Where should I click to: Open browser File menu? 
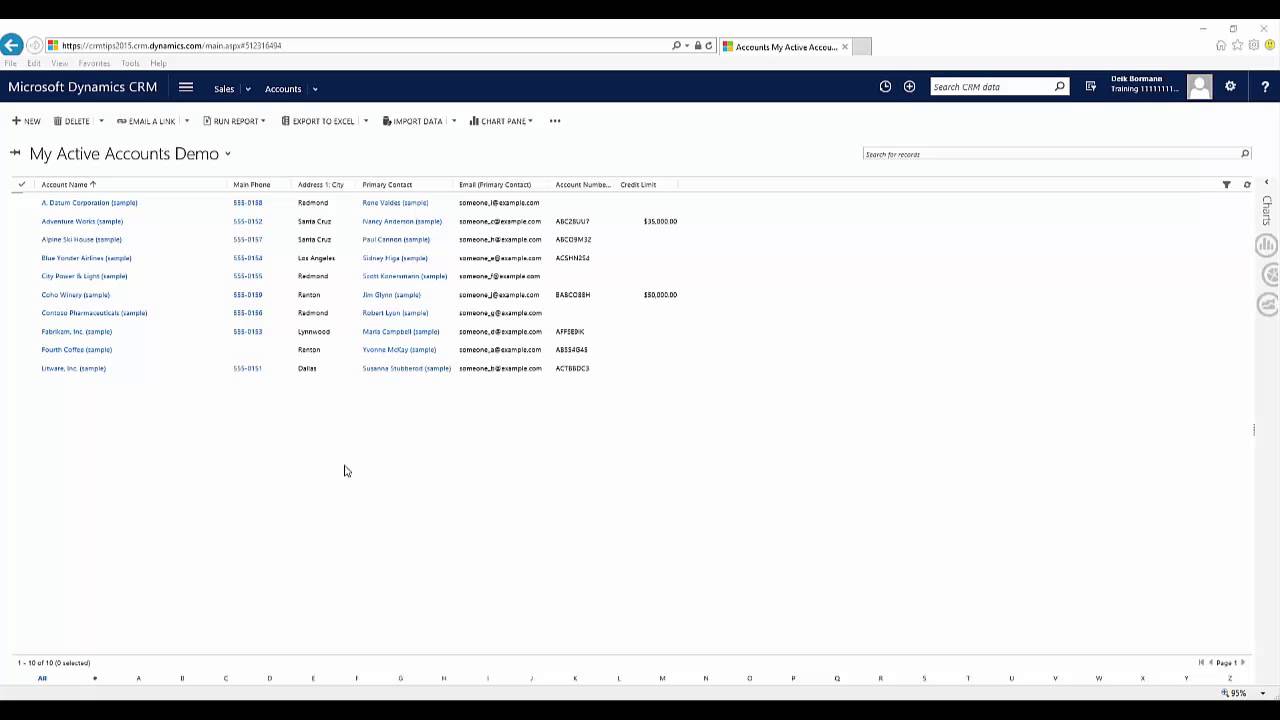click(11, 63)
